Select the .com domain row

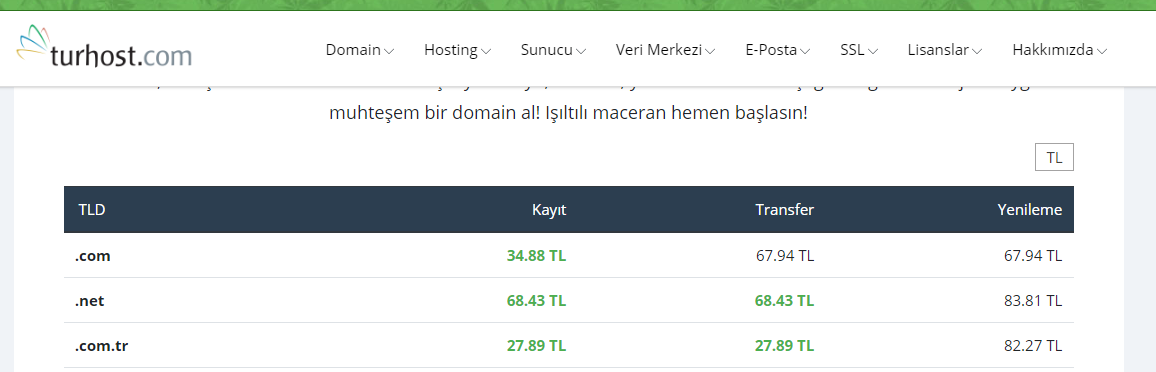tap(568, 256)
